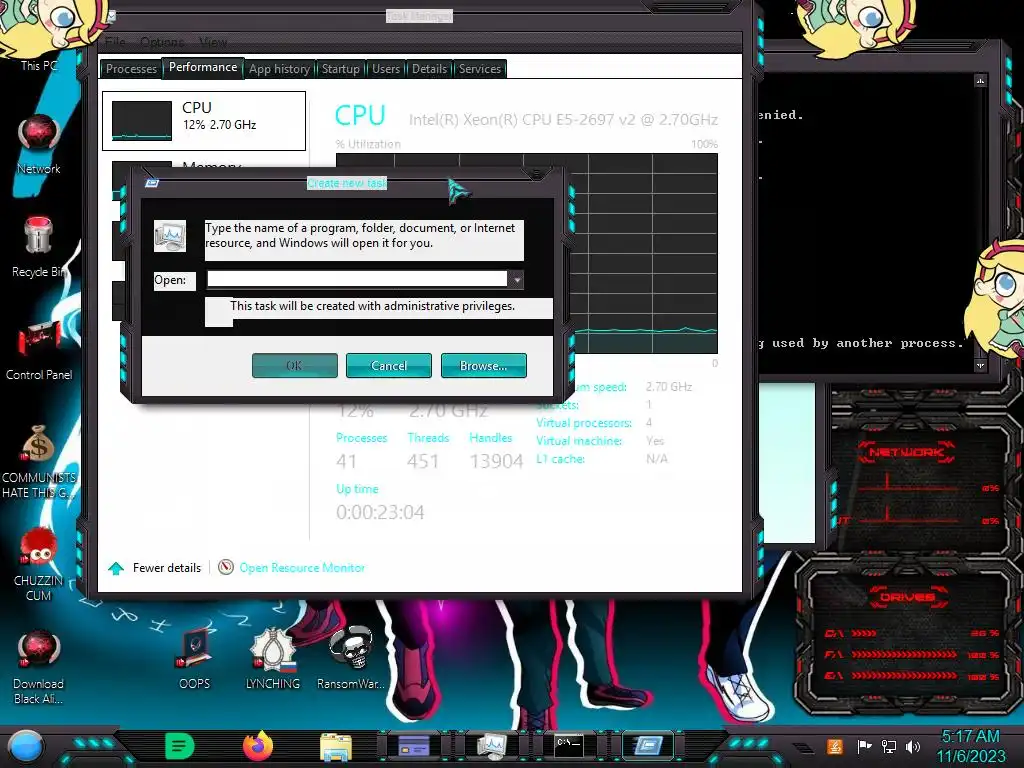Open the network status tray icon
Viewport: 1024px width, 768px height.
click(x=888, y=746)
